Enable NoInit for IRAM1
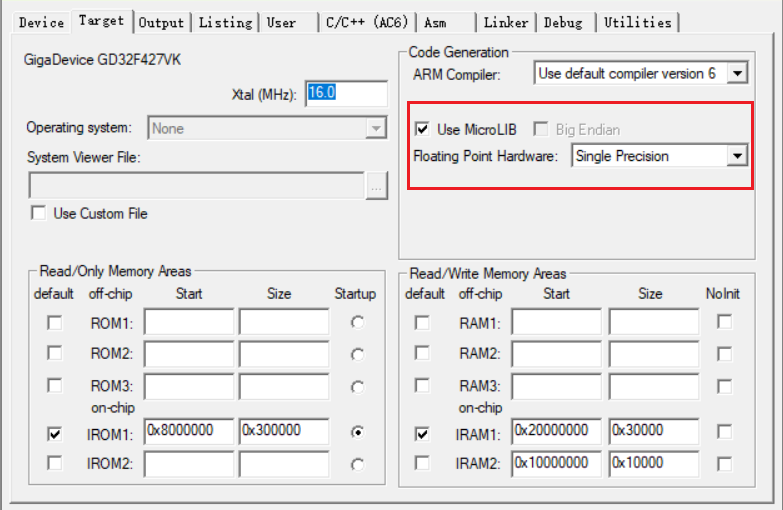 725,434
